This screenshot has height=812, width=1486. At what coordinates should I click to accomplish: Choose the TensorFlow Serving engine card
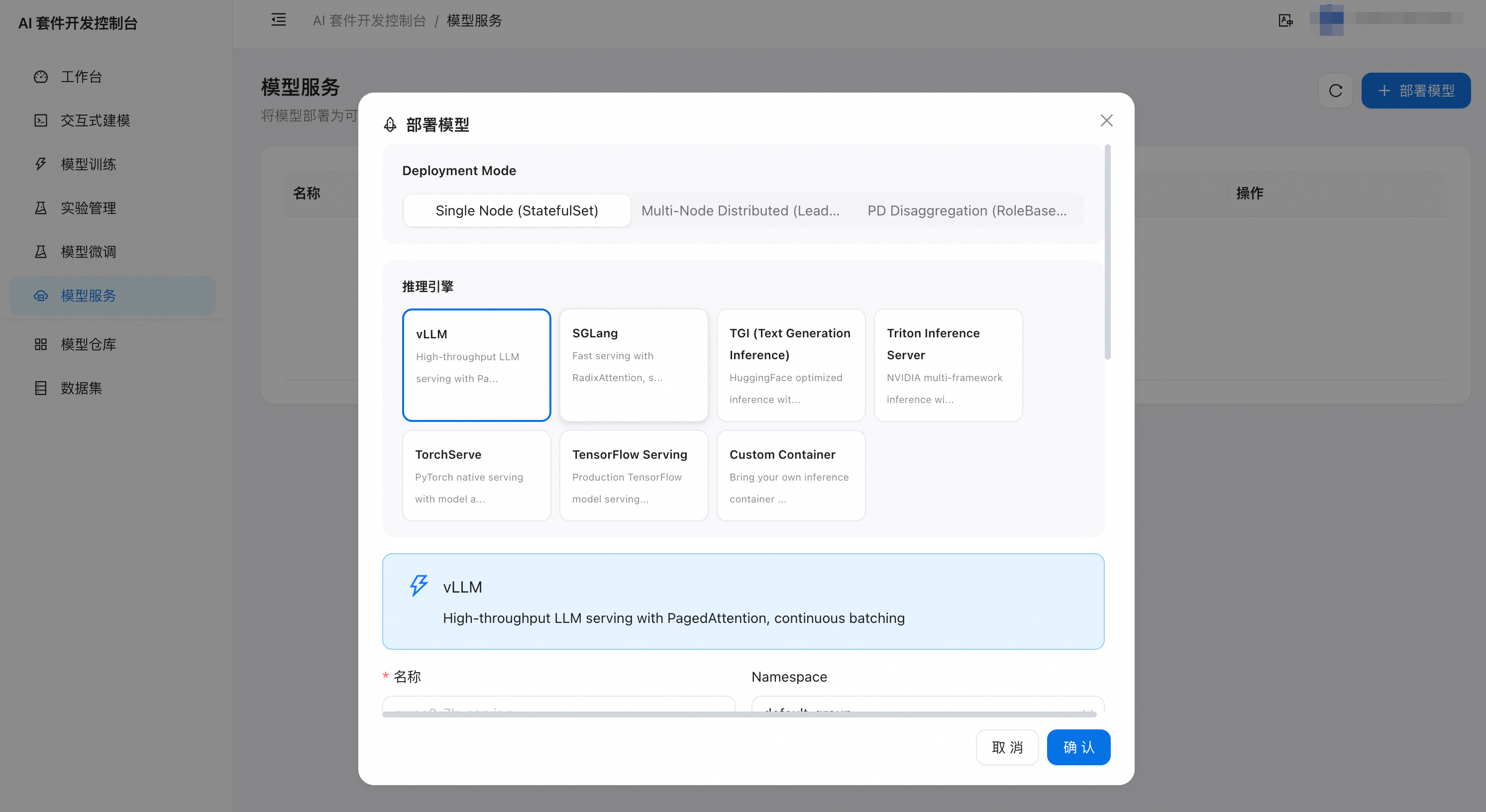click(634, 476)
